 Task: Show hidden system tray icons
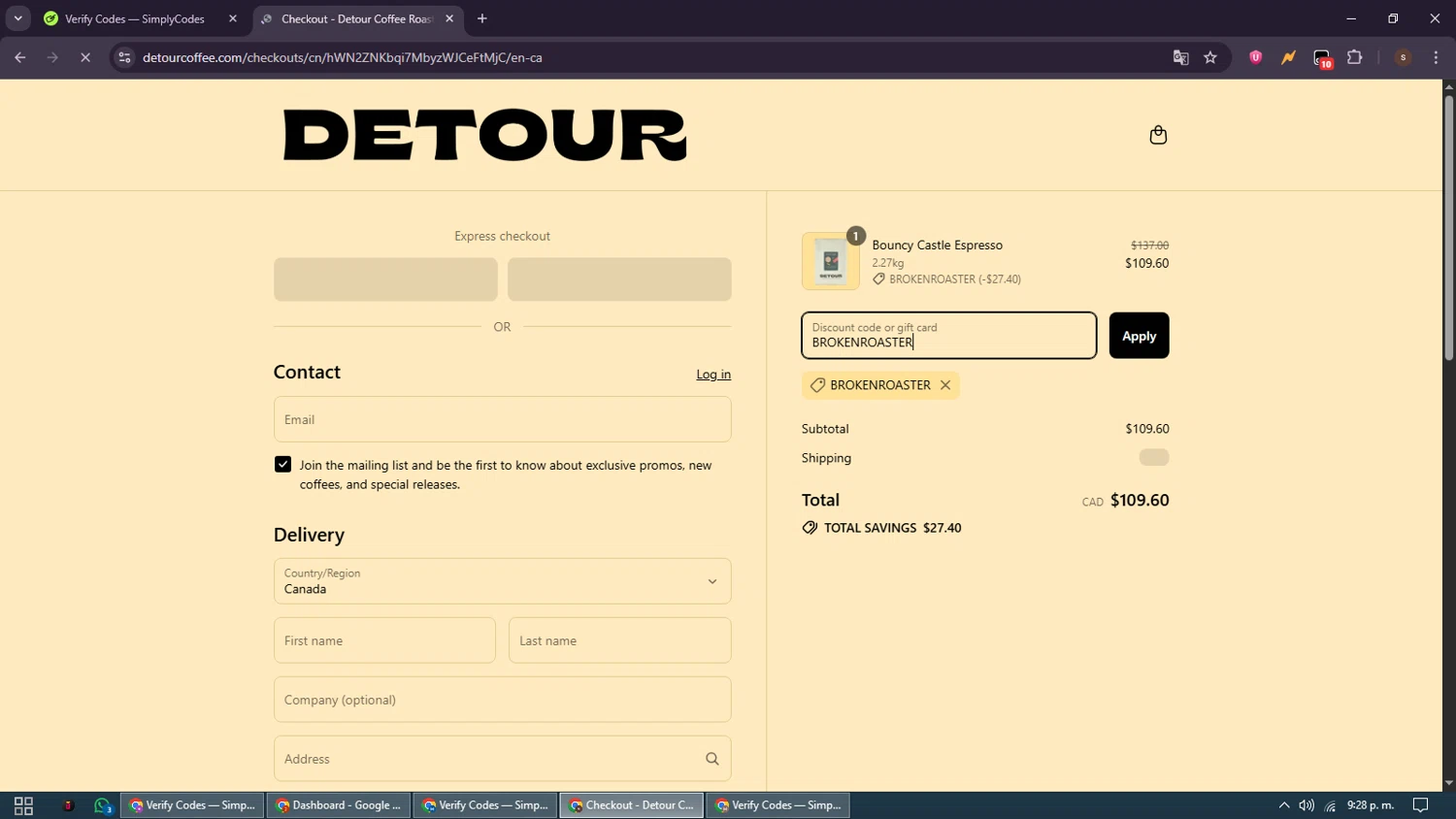1284,805
